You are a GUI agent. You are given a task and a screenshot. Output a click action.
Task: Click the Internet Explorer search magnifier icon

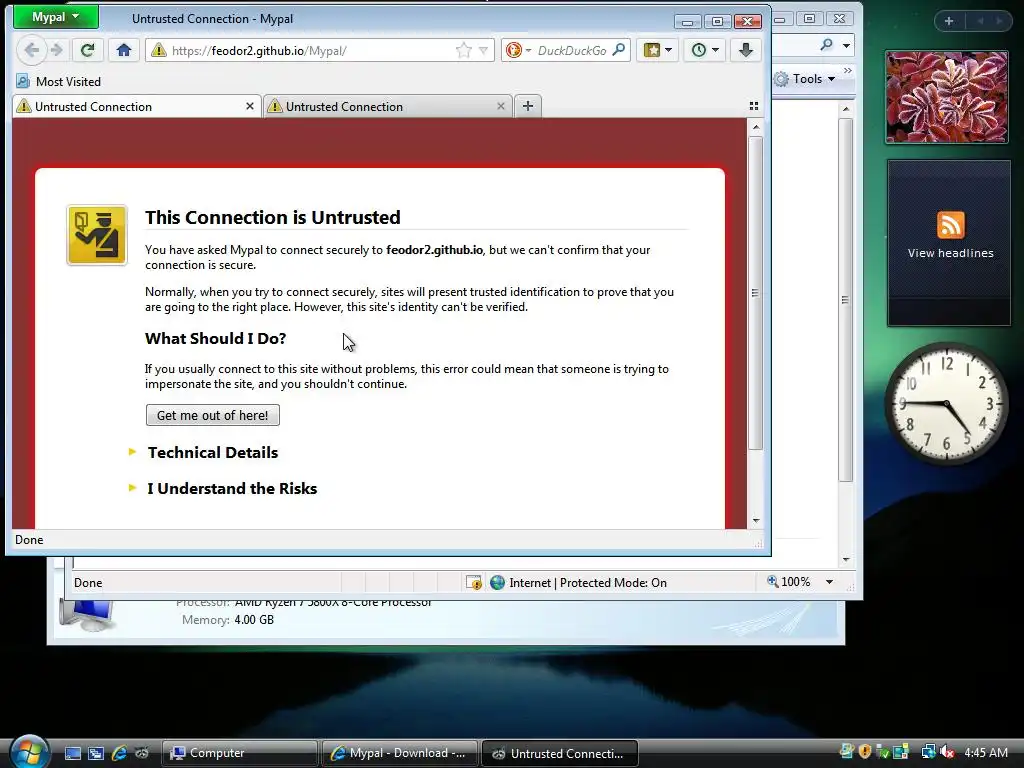(826, 45)
